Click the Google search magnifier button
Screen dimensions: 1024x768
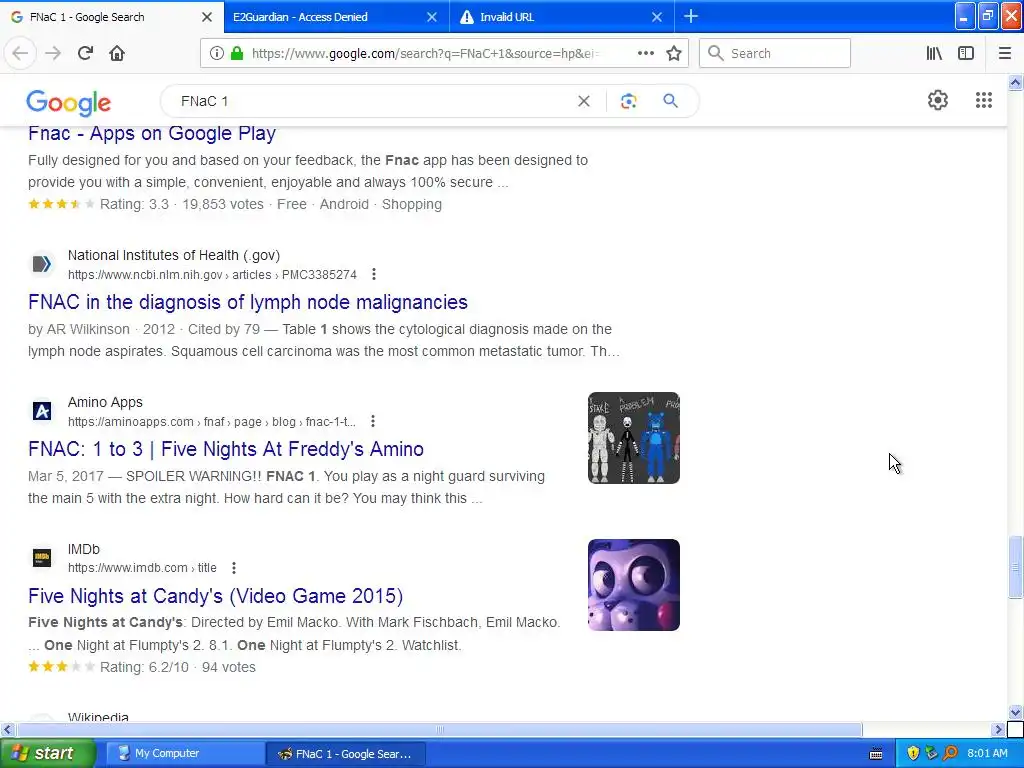point(670,101)
